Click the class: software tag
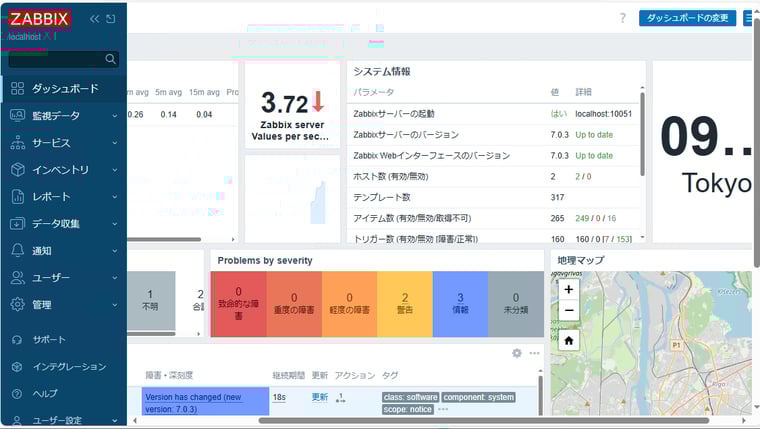The width and height of the screenshot is (760, 429). (411, 397)
